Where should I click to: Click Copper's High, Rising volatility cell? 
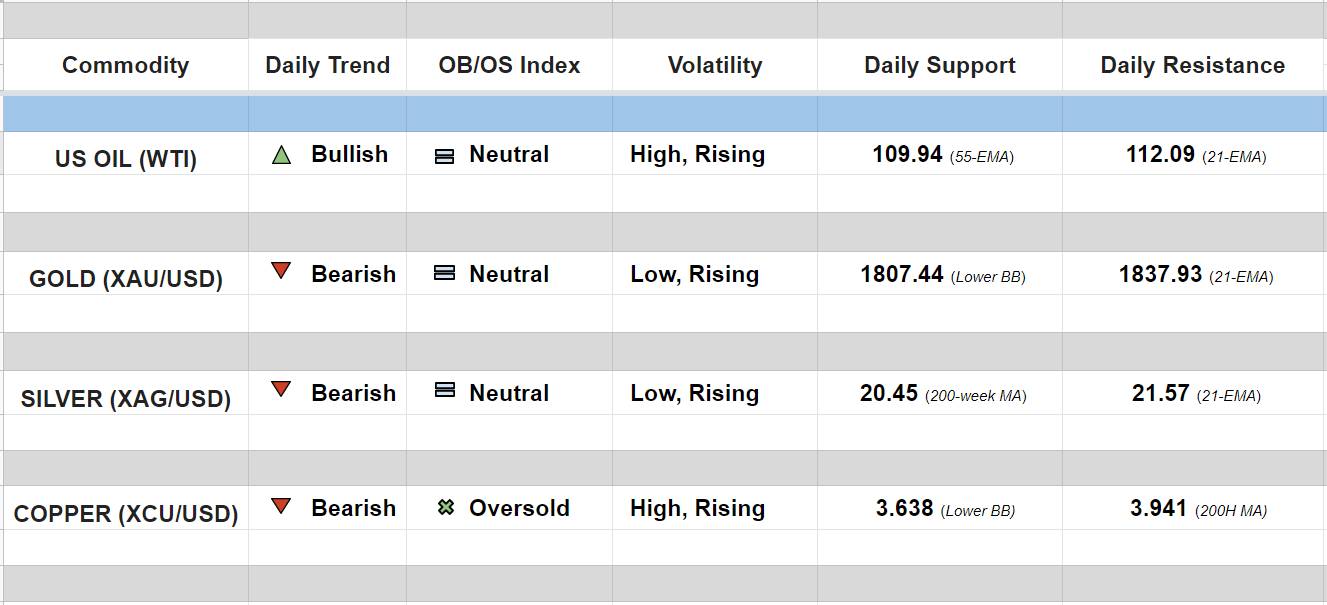[x=697, y=508]
